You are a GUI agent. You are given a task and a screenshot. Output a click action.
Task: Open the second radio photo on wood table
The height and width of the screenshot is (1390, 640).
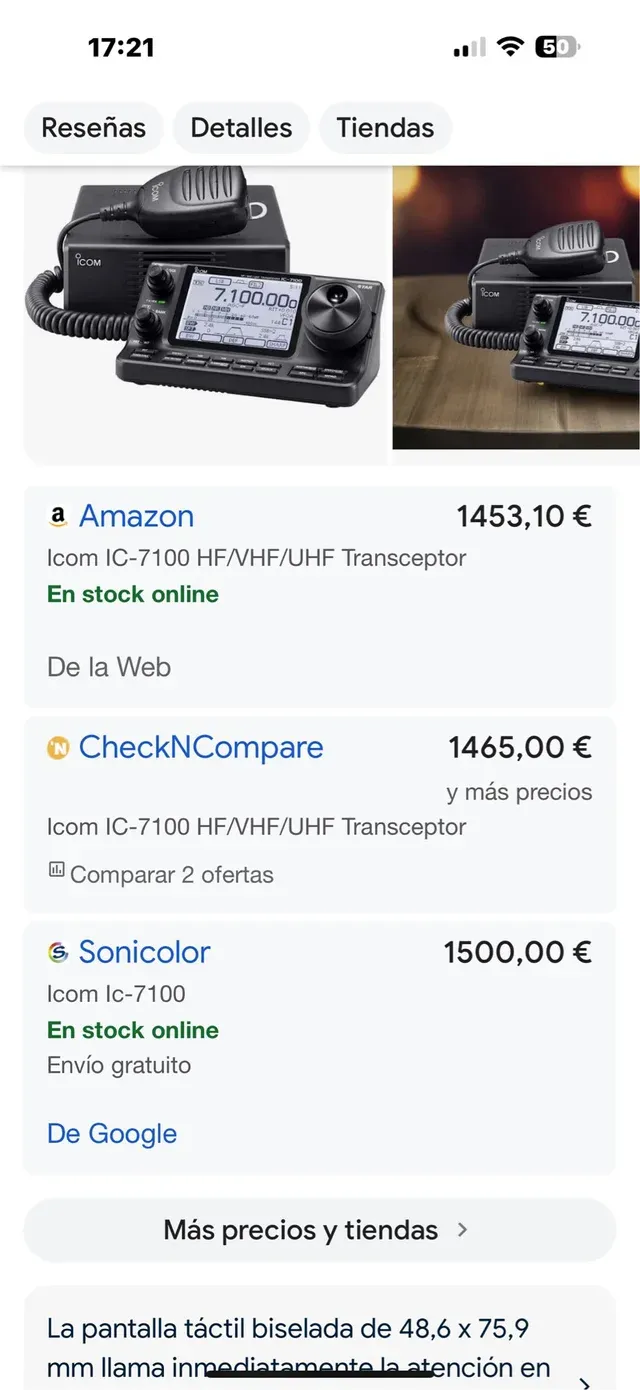[516, 308]
